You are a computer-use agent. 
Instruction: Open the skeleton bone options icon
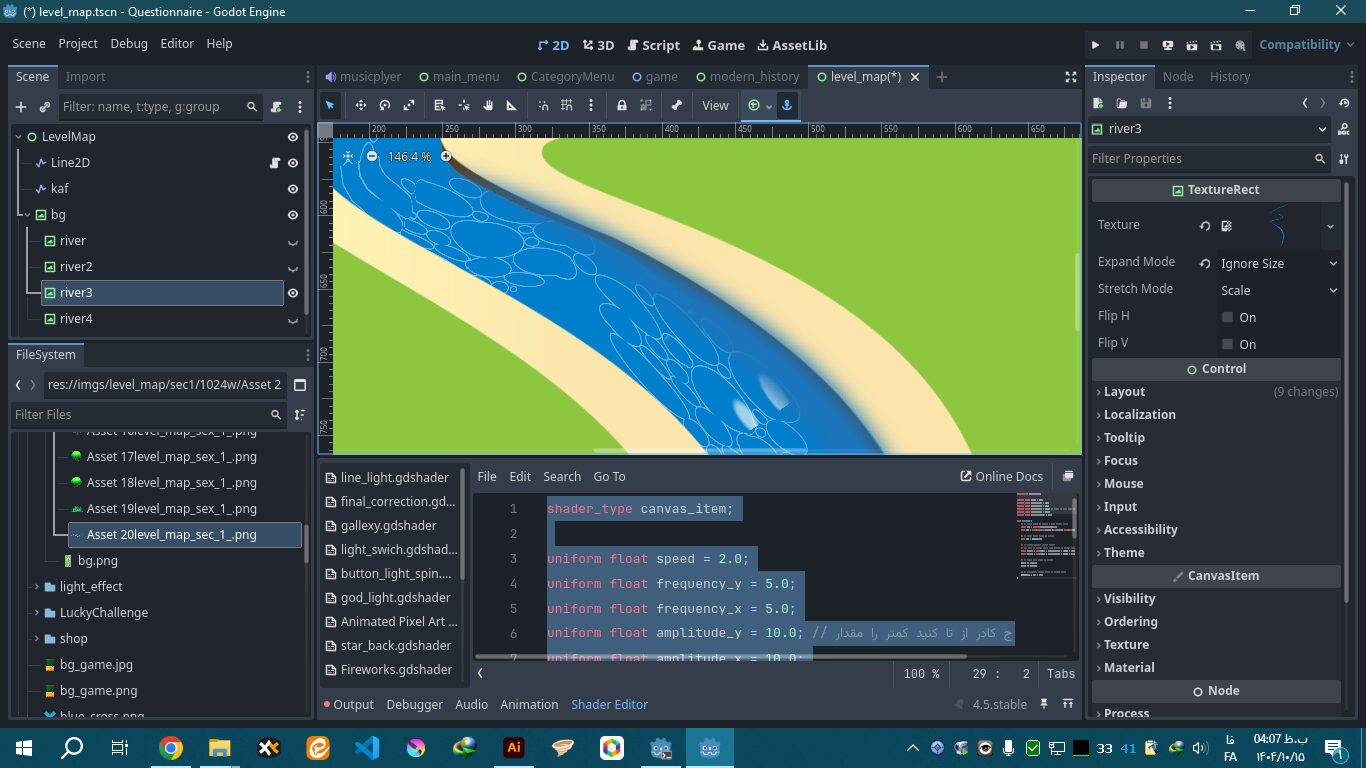pyautogui.click(x=677, y=105)
